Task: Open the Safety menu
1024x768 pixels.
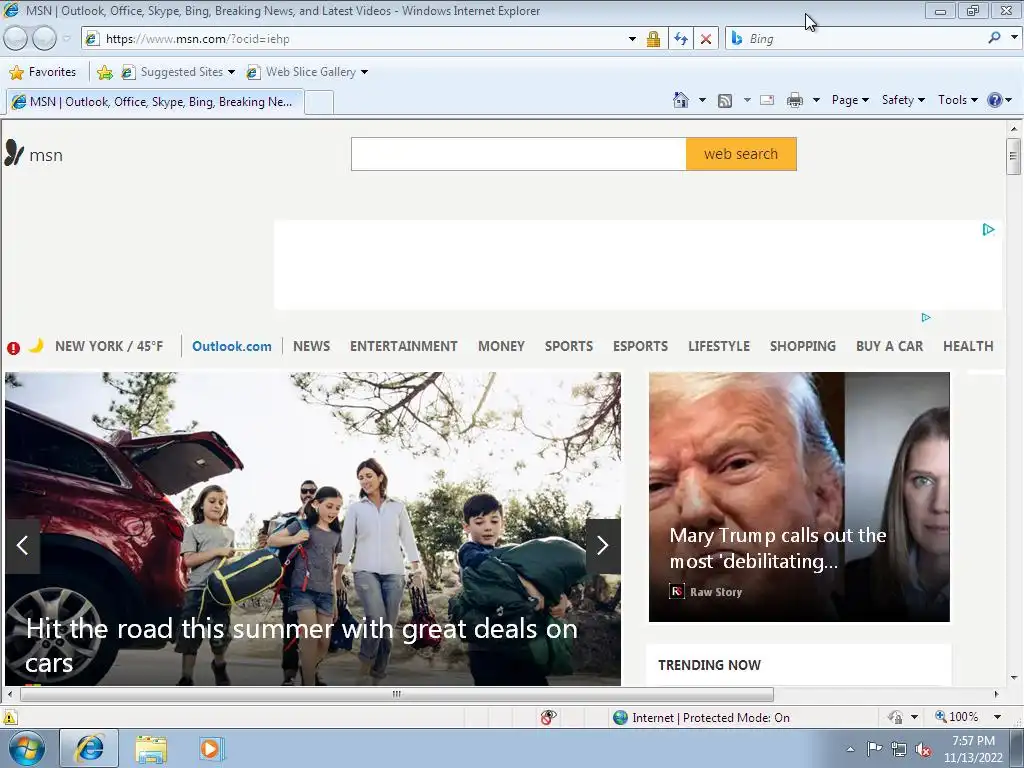Action: (x=903, y=100)
